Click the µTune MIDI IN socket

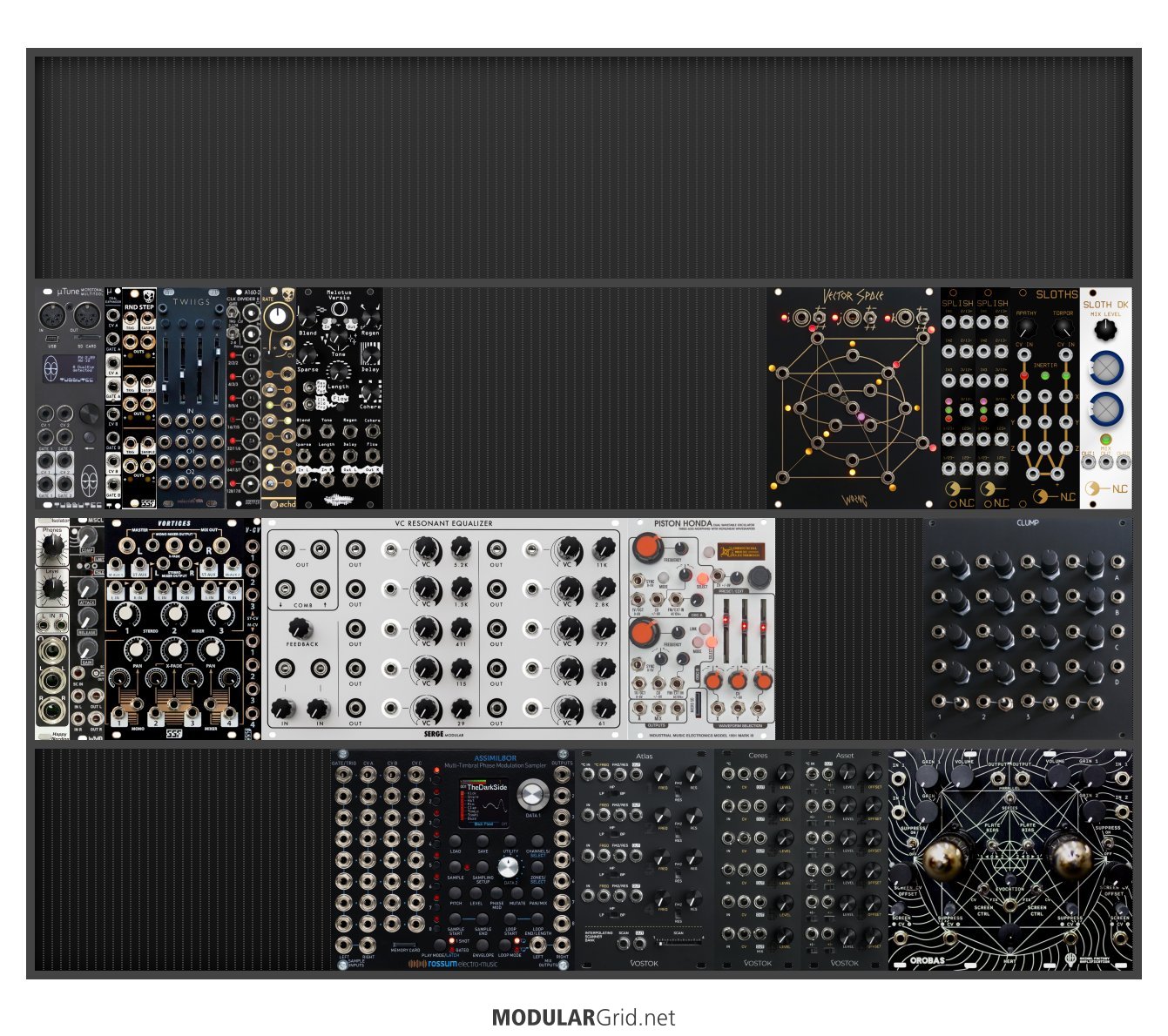51,315
